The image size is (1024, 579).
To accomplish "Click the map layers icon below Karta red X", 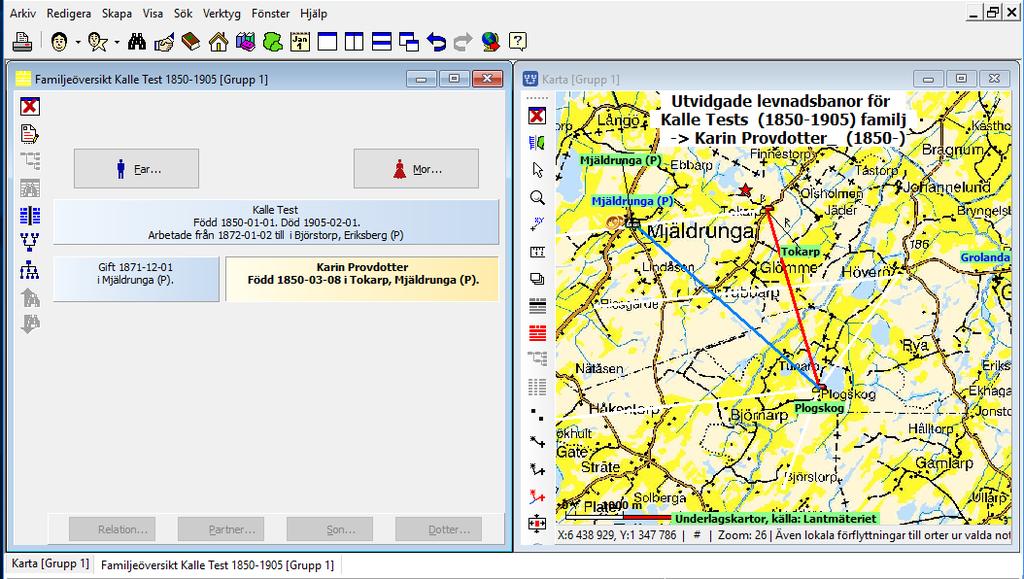I will coord(537,143).
